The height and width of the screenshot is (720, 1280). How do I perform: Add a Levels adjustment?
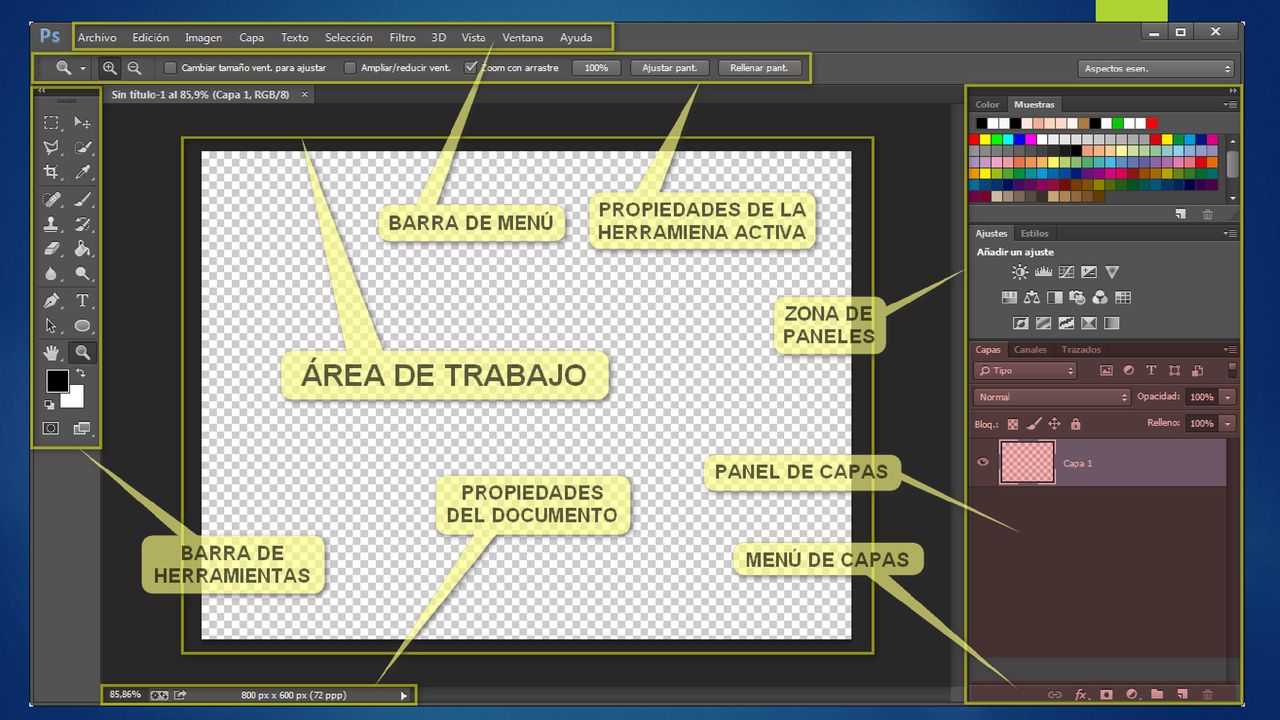[1043, 272]
